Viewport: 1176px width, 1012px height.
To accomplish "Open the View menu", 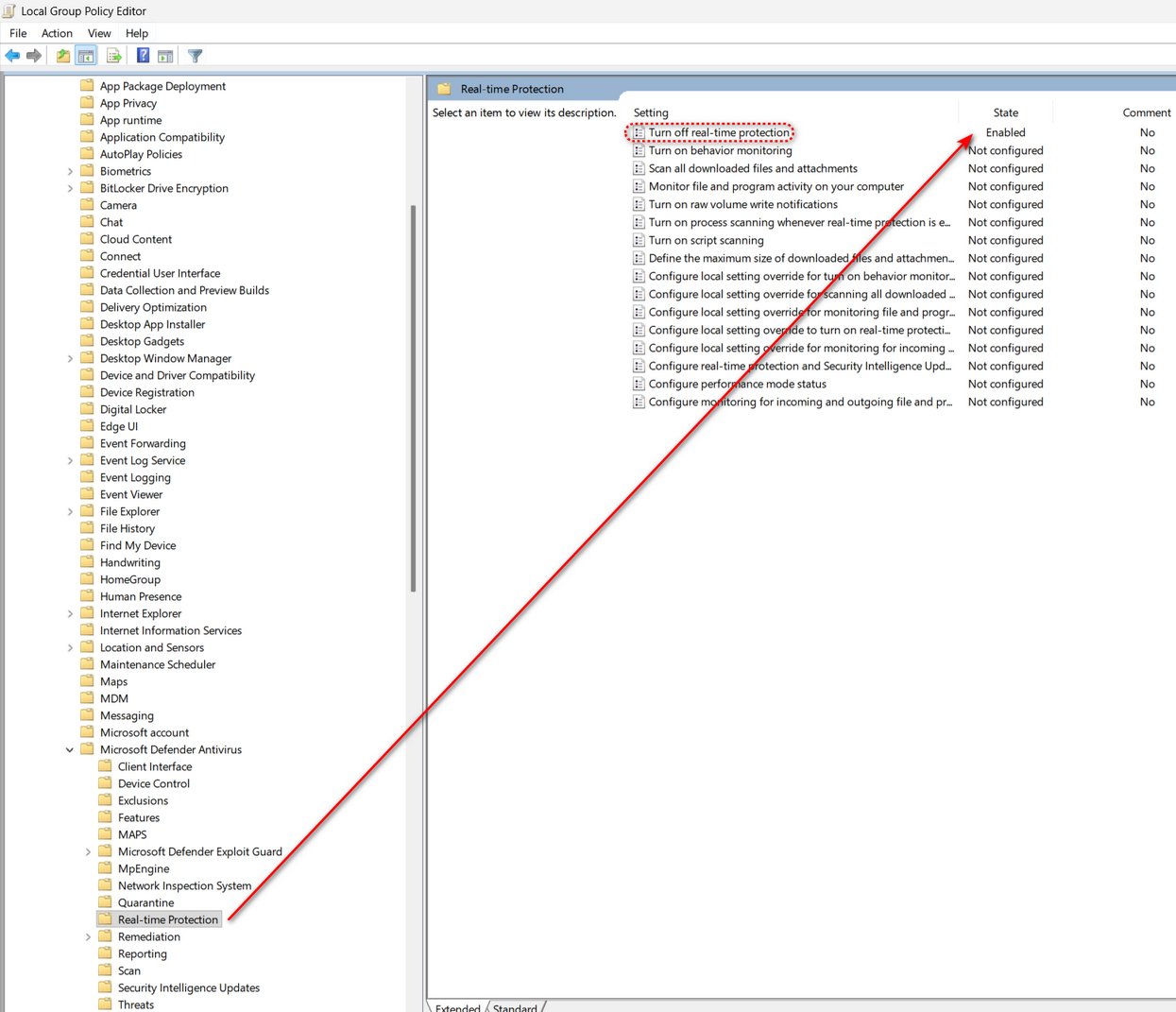I will click(99, 33).
